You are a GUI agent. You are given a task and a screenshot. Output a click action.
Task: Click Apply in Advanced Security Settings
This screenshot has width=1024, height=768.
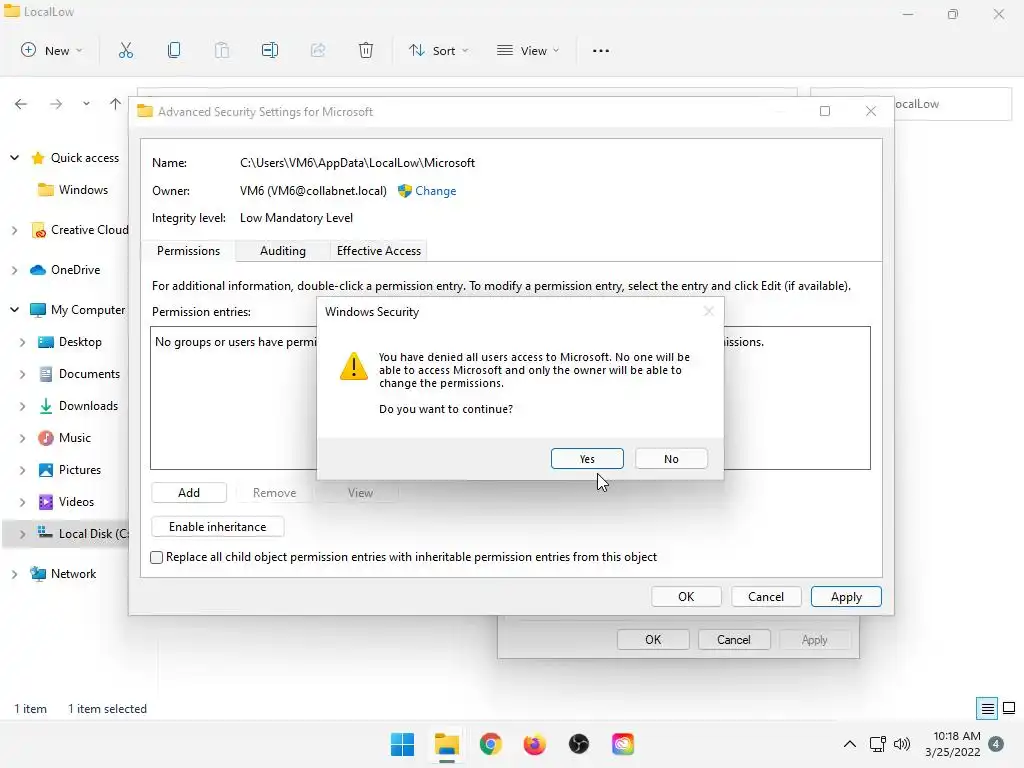tap(846, 597)
